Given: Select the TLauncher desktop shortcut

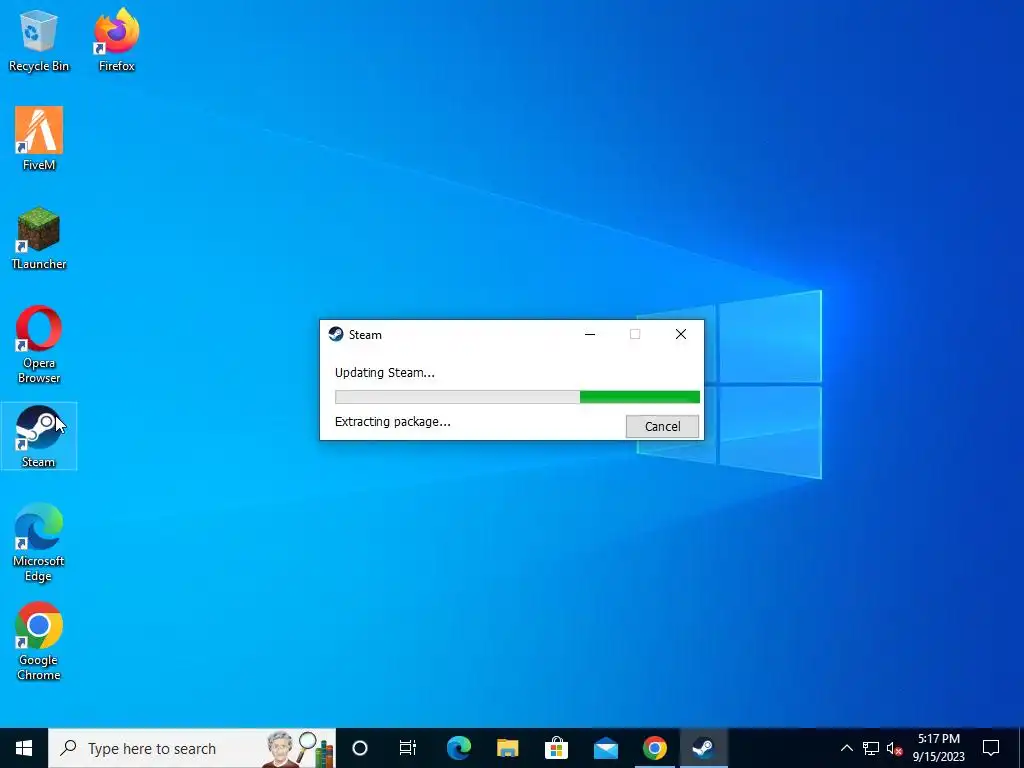Looking at the screenshot, I should 39,238.
